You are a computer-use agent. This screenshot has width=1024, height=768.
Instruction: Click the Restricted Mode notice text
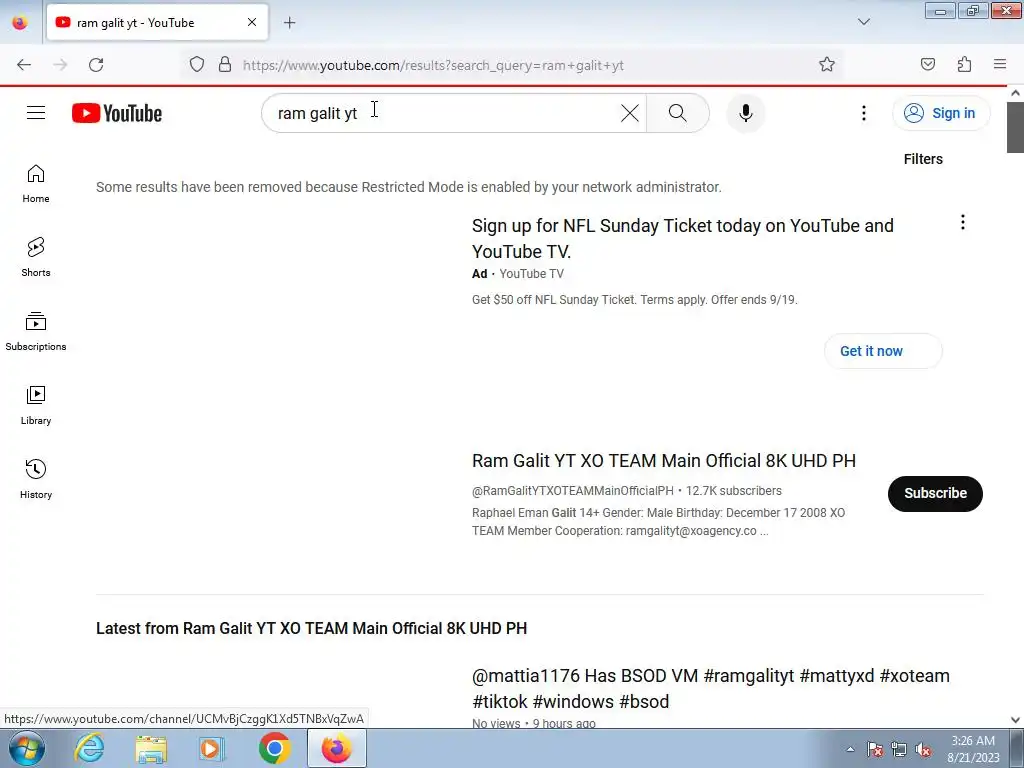pyautogui.click(x=409, y=187)
